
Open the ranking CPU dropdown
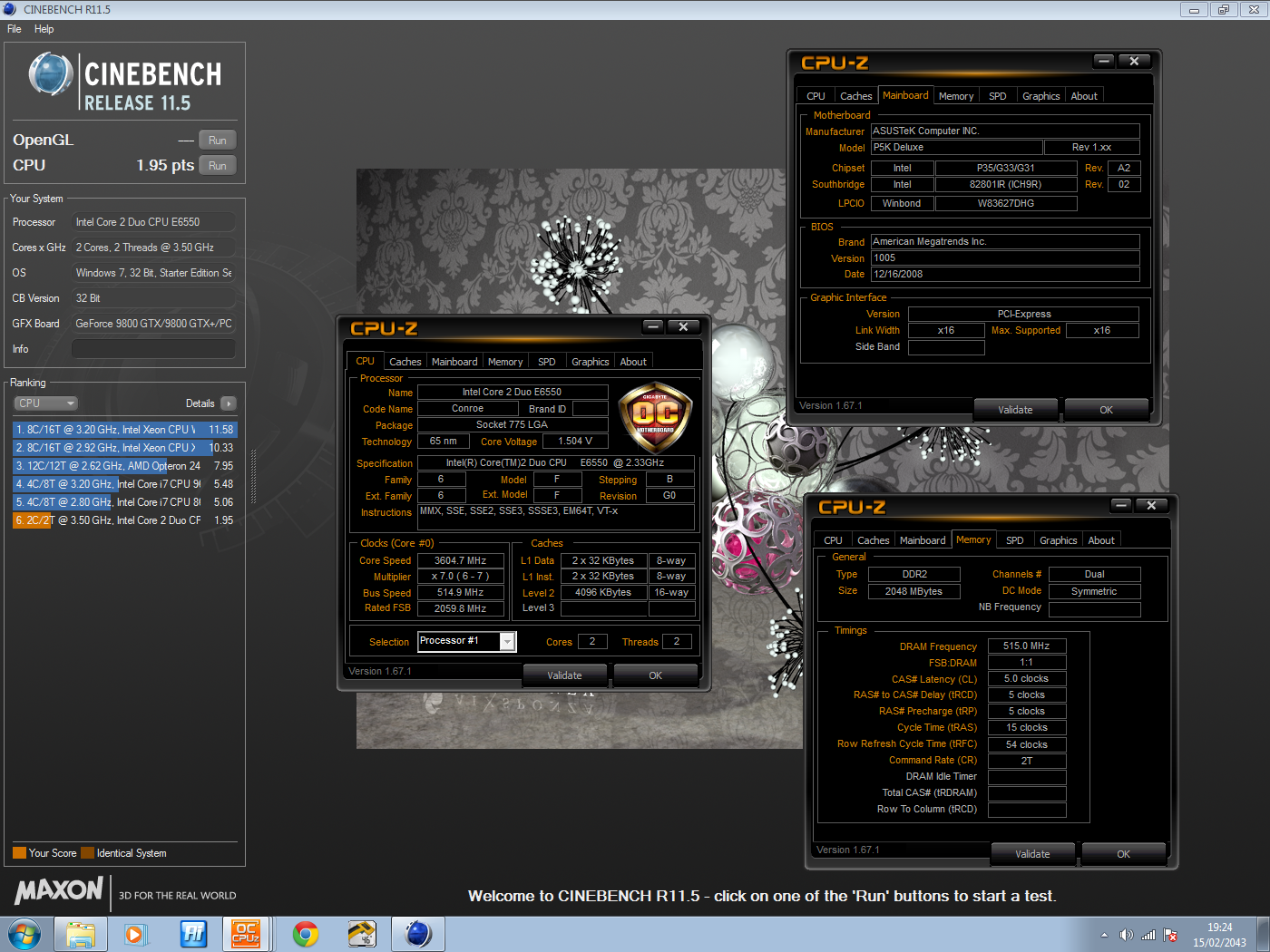tap(45, 403)
